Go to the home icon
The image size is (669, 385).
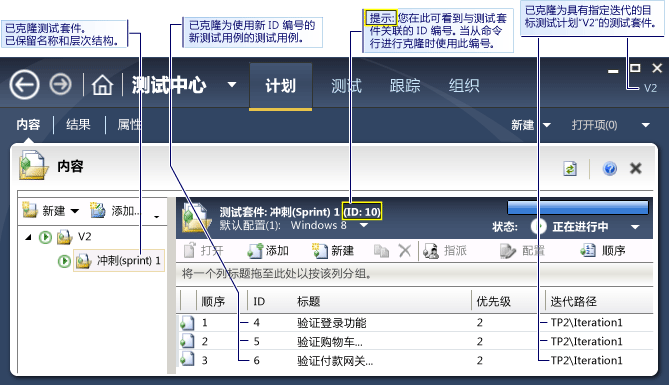pos(102,85)
